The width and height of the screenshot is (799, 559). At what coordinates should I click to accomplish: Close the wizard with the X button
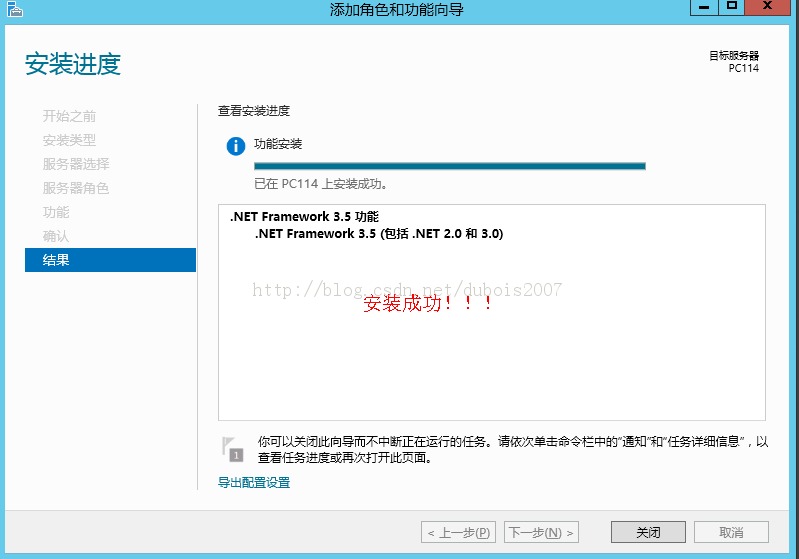[x=767, y=7]
